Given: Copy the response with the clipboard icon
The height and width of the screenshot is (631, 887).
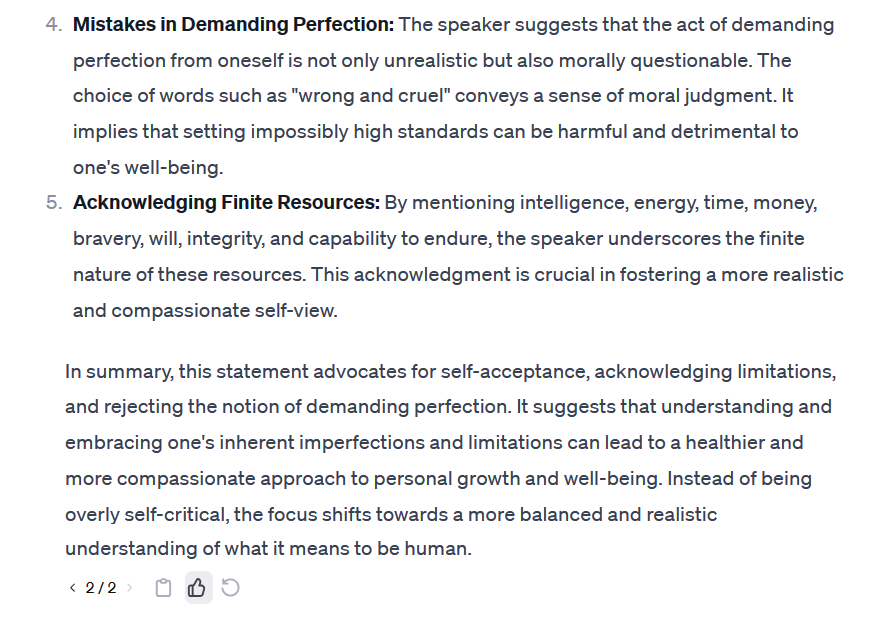Looking at the screenshot, I should tap(163, 588).
